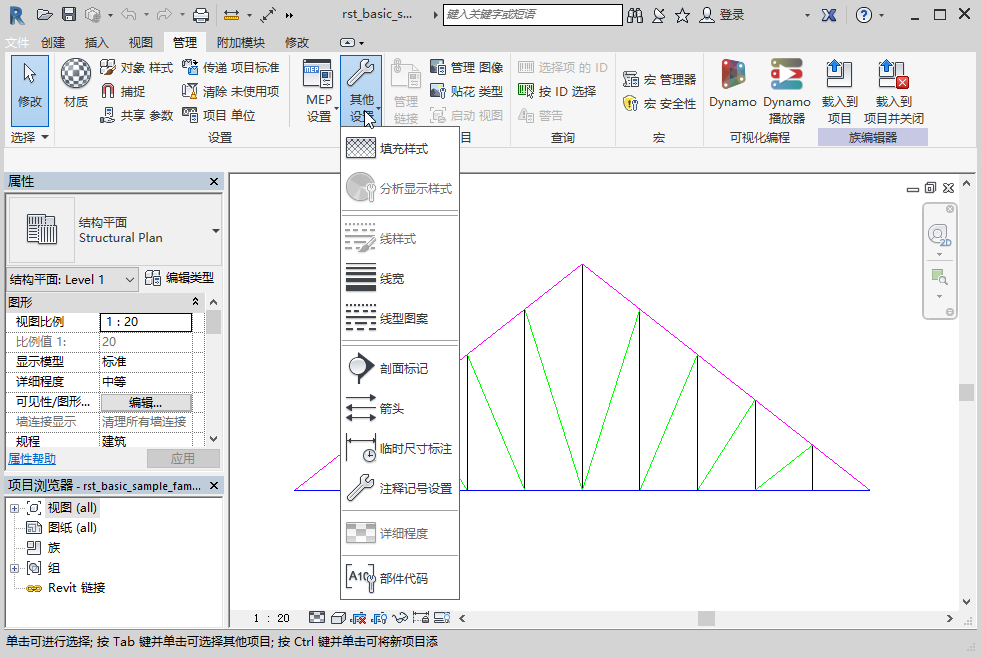This screenshot has width=981, height=657.
Task: Collapse the 图形 section in Properties
Action: click(196, 301)
